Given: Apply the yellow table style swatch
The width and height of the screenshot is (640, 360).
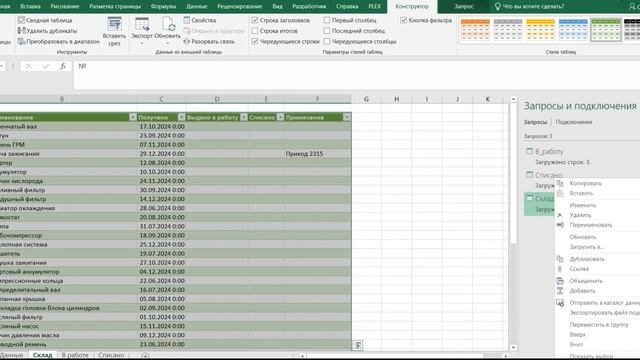Looking at the screenshot, I should (540, 29).
